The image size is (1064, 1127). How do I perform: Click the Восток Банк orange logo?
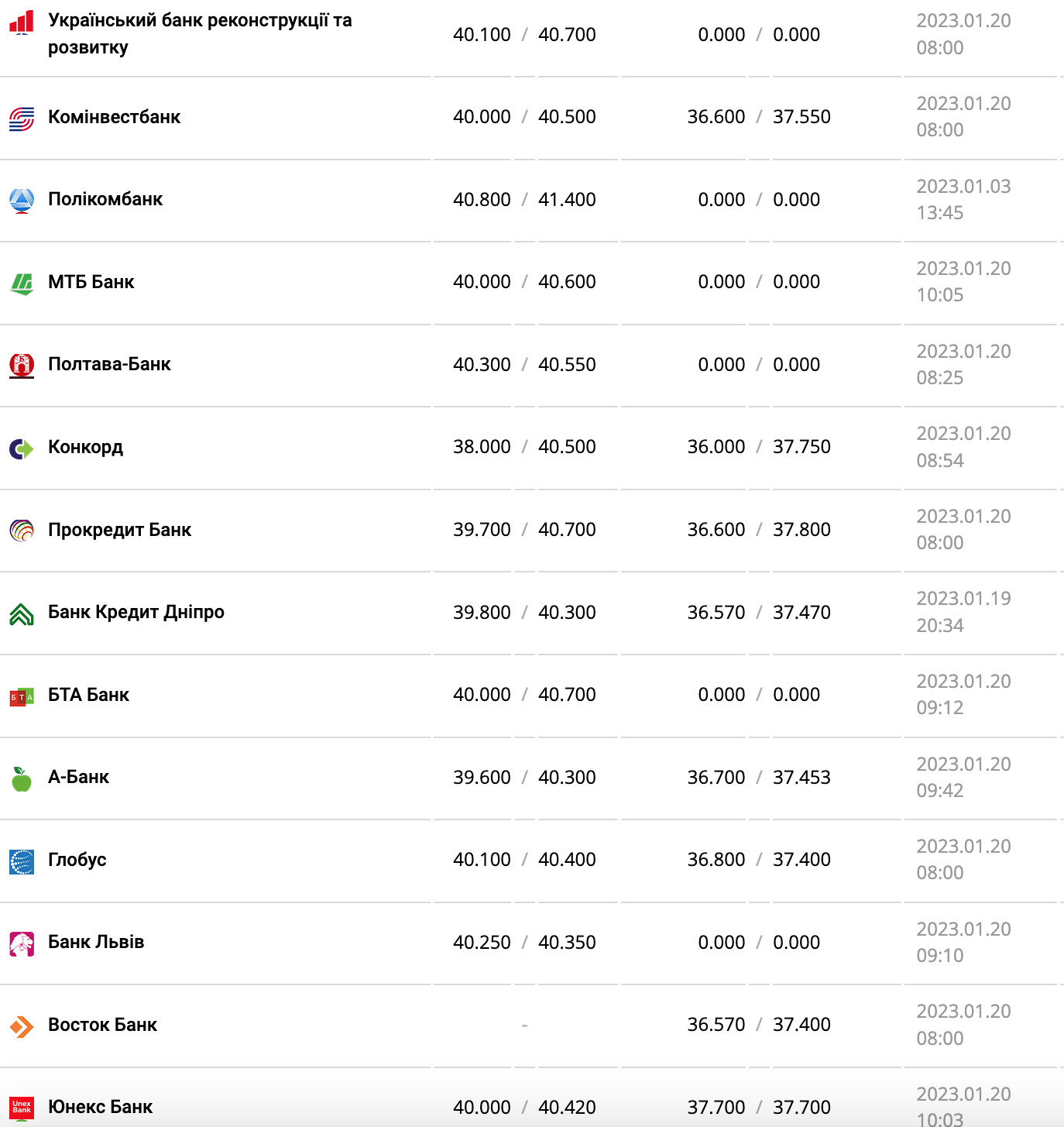tap(22, 1026)
